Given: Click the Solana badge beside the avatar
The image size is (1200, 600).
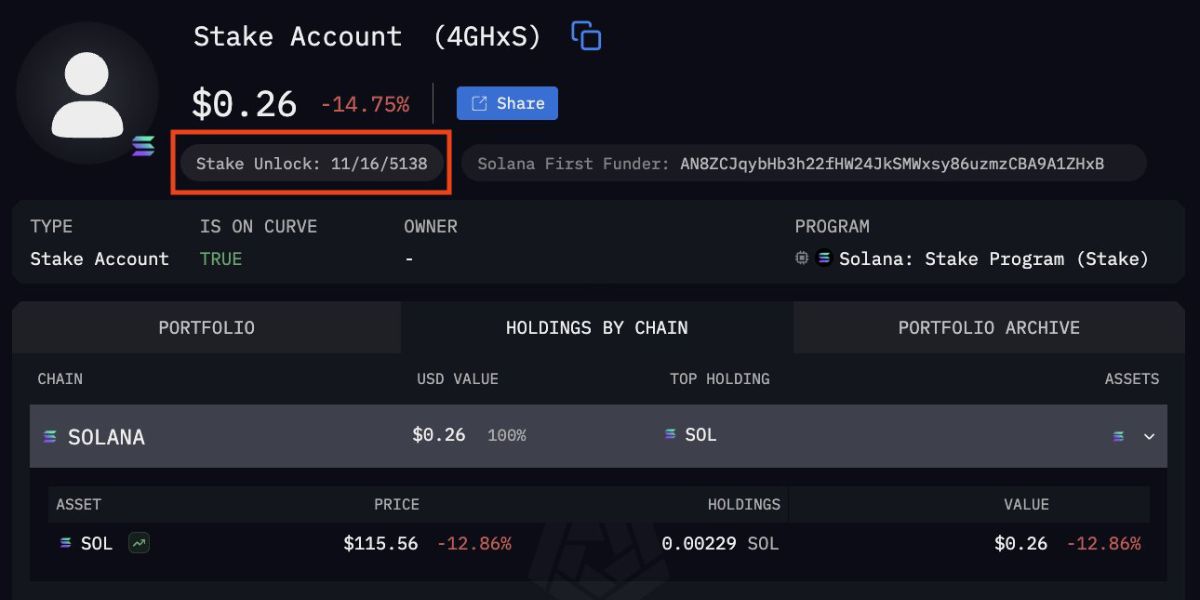Looking at the screenshot, I should coord(144,147).
